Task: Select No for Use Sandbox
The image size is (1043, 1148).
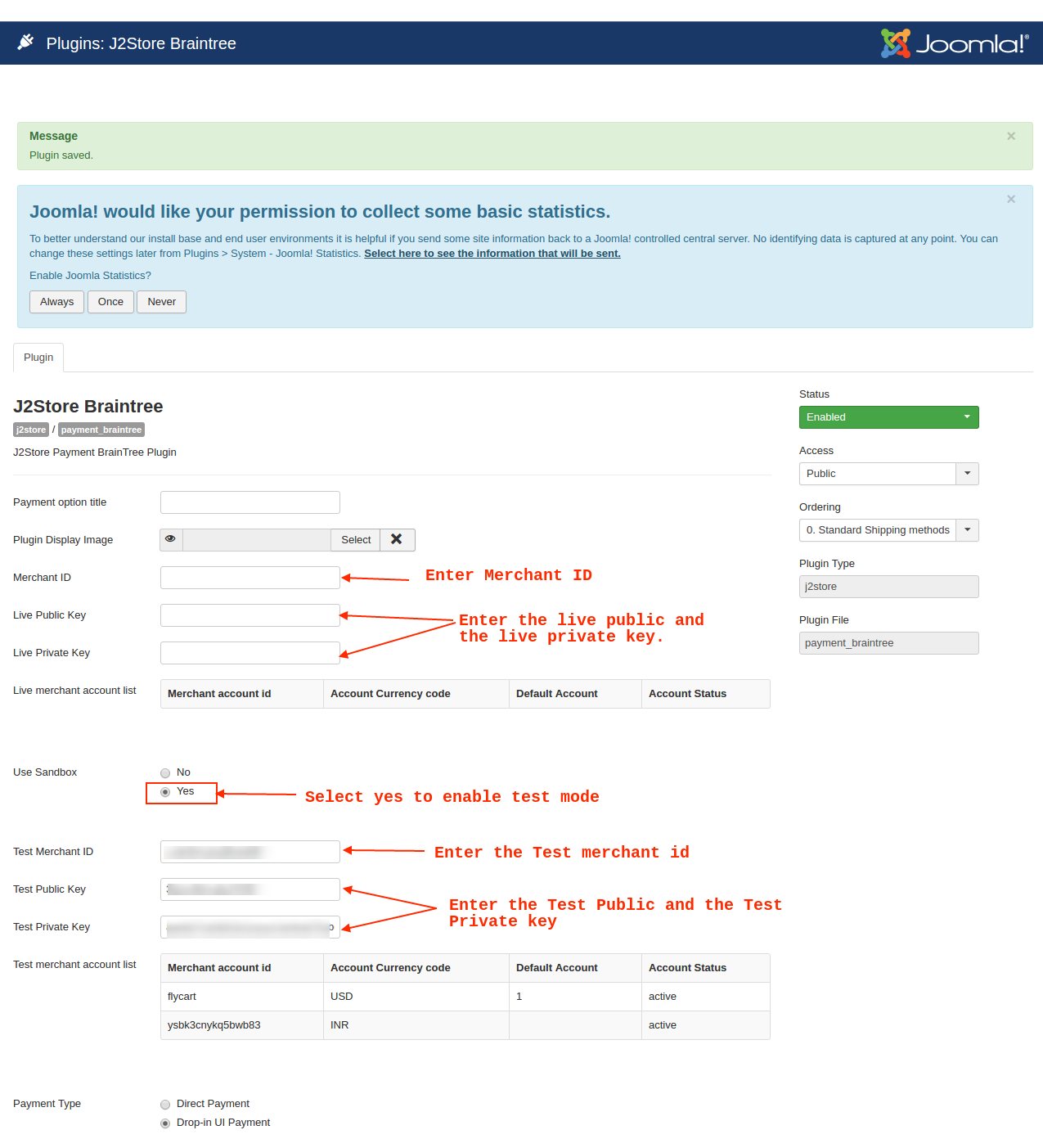Action: tap(165, 773)
